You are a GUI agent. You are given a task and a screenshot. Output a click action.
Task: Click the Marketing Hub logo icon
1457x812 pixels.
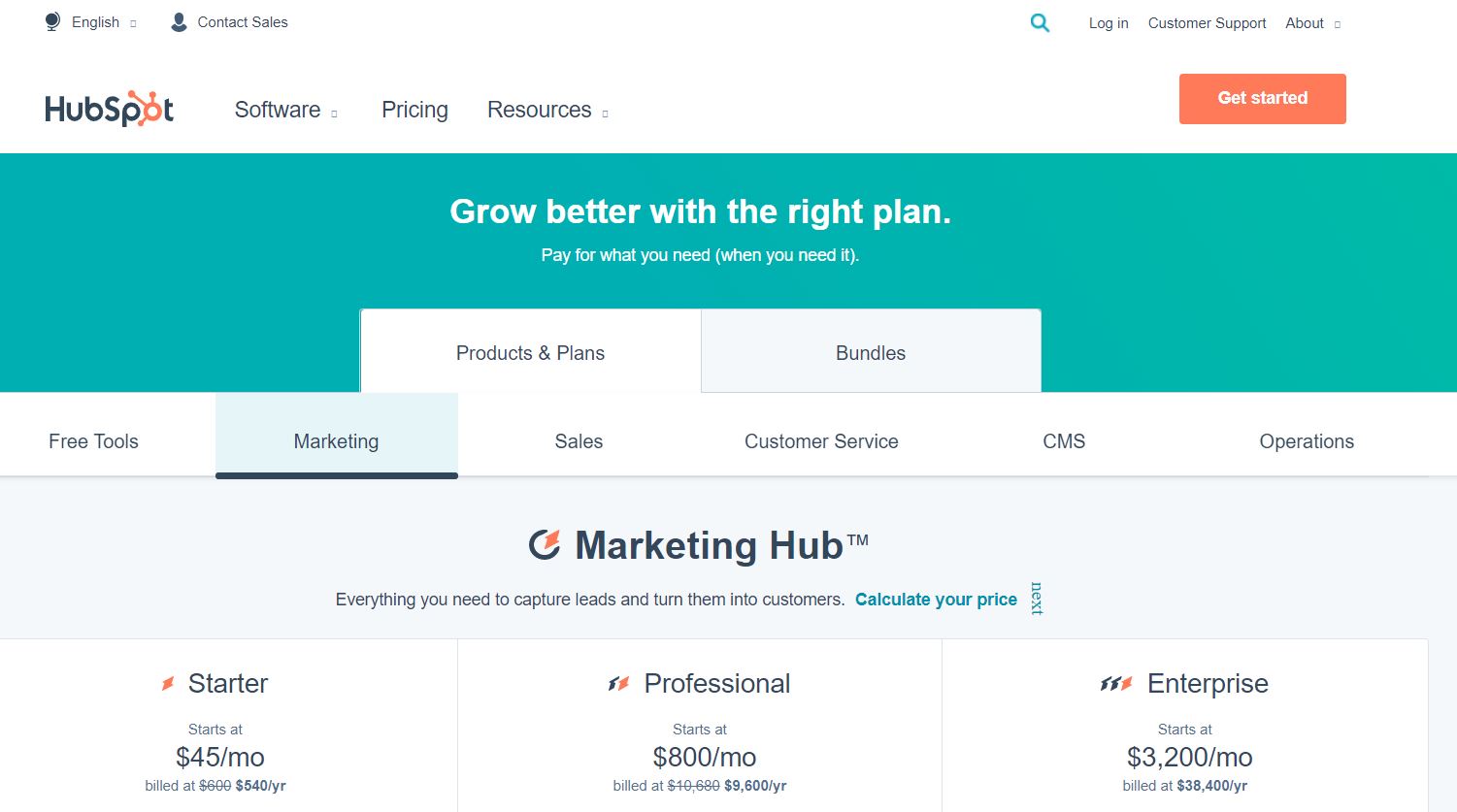point(545,545)
